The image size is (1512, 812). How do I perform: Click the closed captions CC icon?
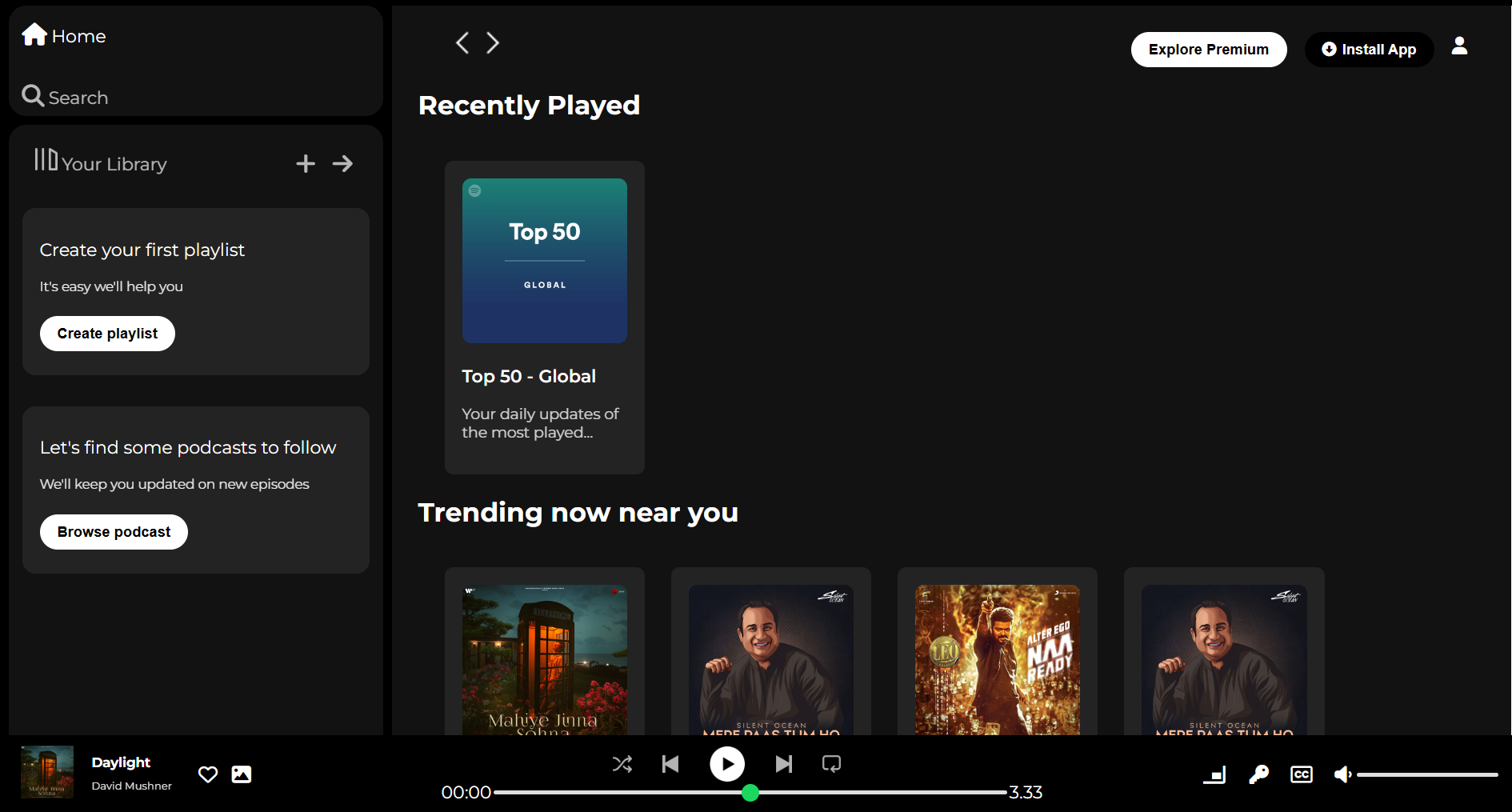1301,774
